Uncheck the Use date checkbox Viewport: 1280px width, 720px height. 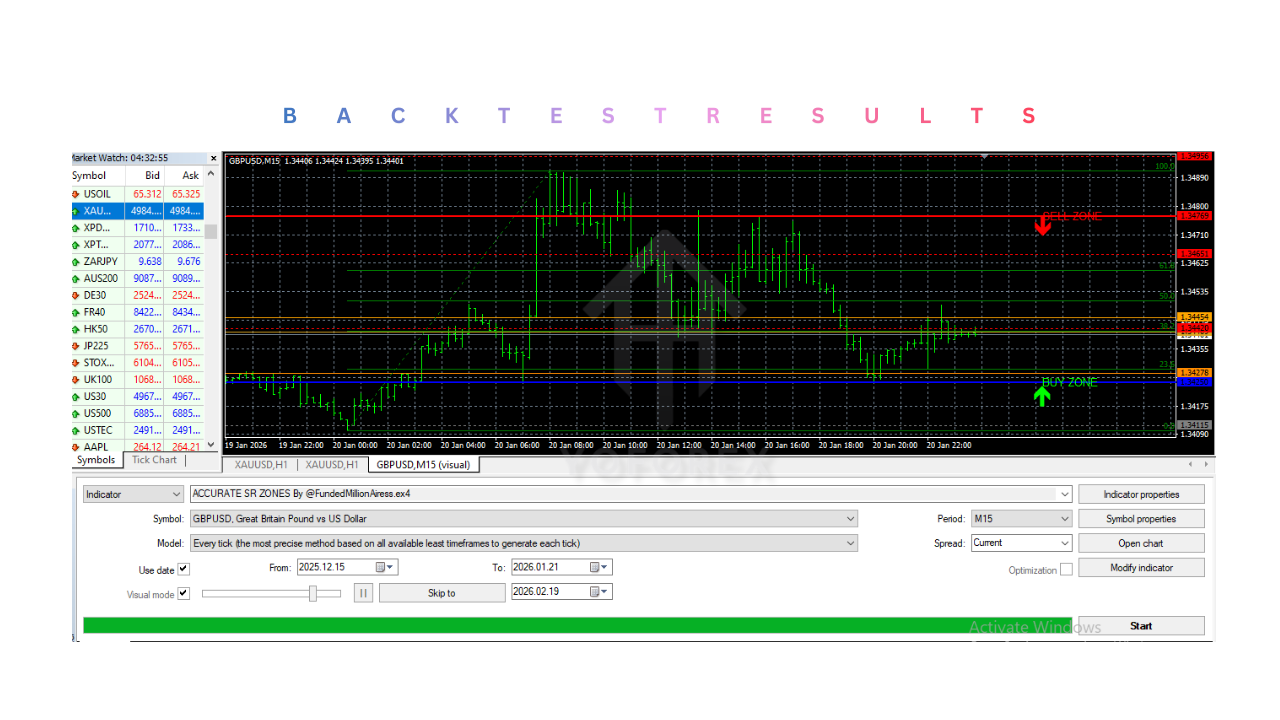[185, 569]
